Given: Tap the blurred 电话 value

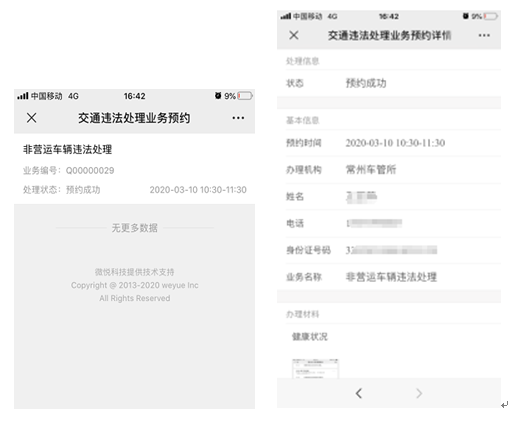Looking at the screenshot, I should [x=374, y=223].
